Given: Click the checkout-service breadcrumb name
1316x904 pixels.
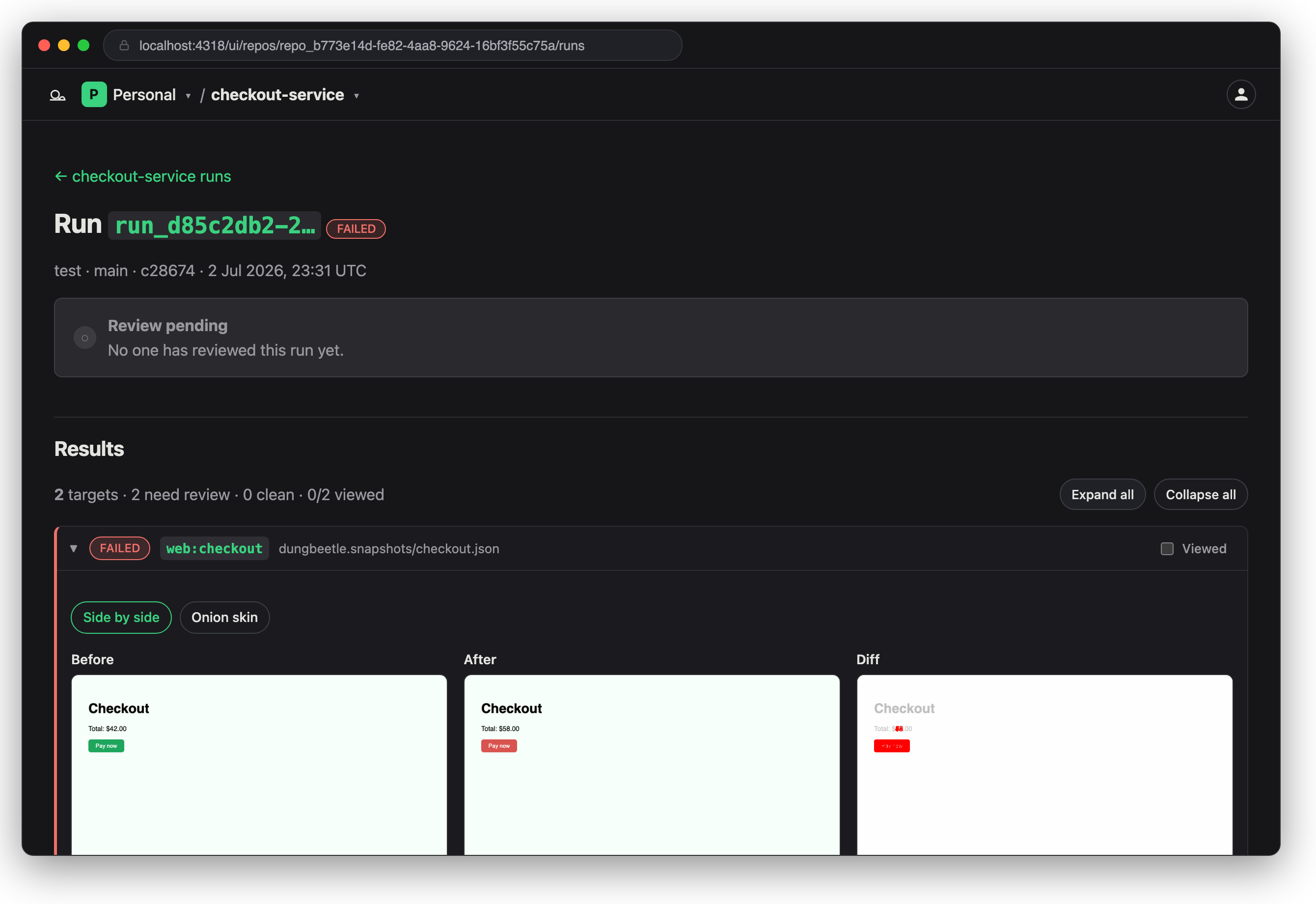Looking at the screenshot, I should (277, 95).
